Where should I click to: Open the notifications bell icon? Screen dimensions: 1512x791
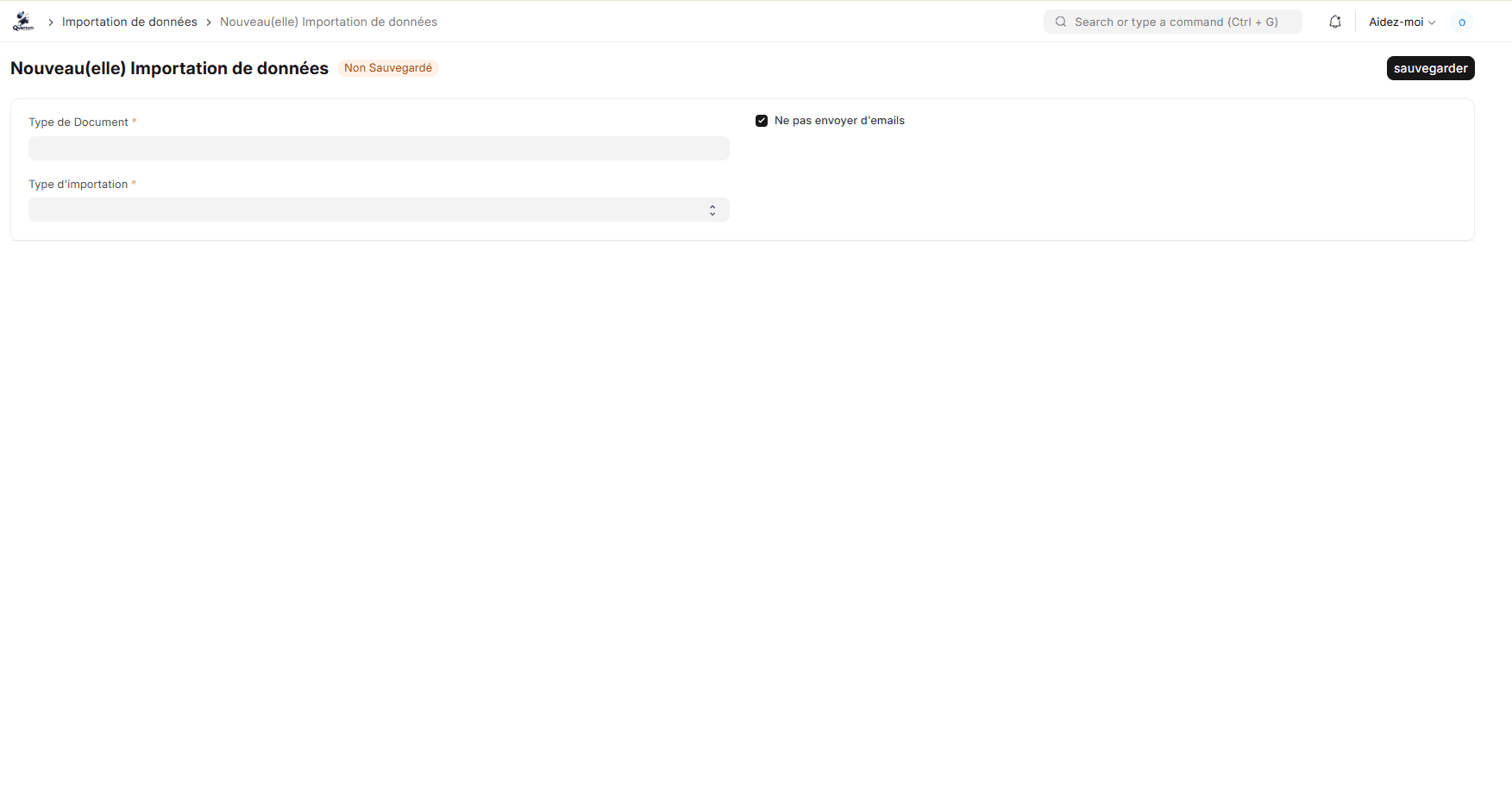pyautogui.click(x=1335, y=22)
